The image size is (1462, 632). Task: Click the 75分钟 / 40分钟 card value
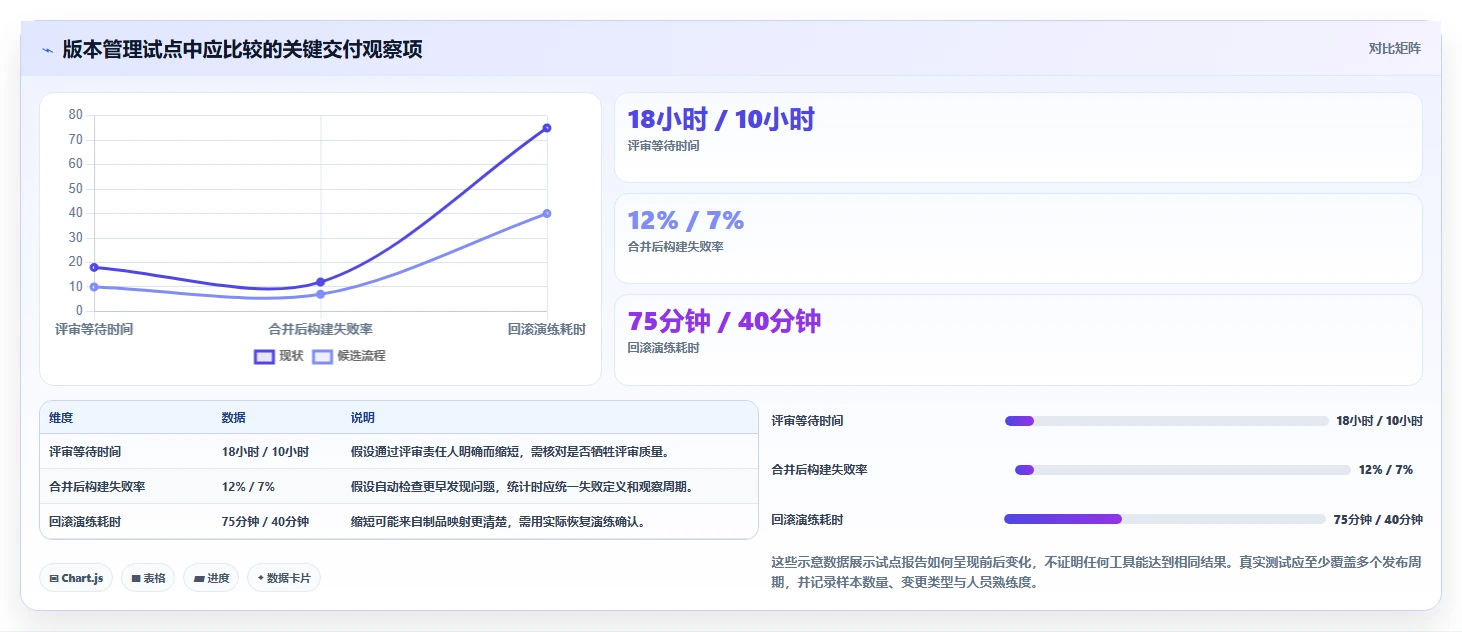[x=724, y=321]
